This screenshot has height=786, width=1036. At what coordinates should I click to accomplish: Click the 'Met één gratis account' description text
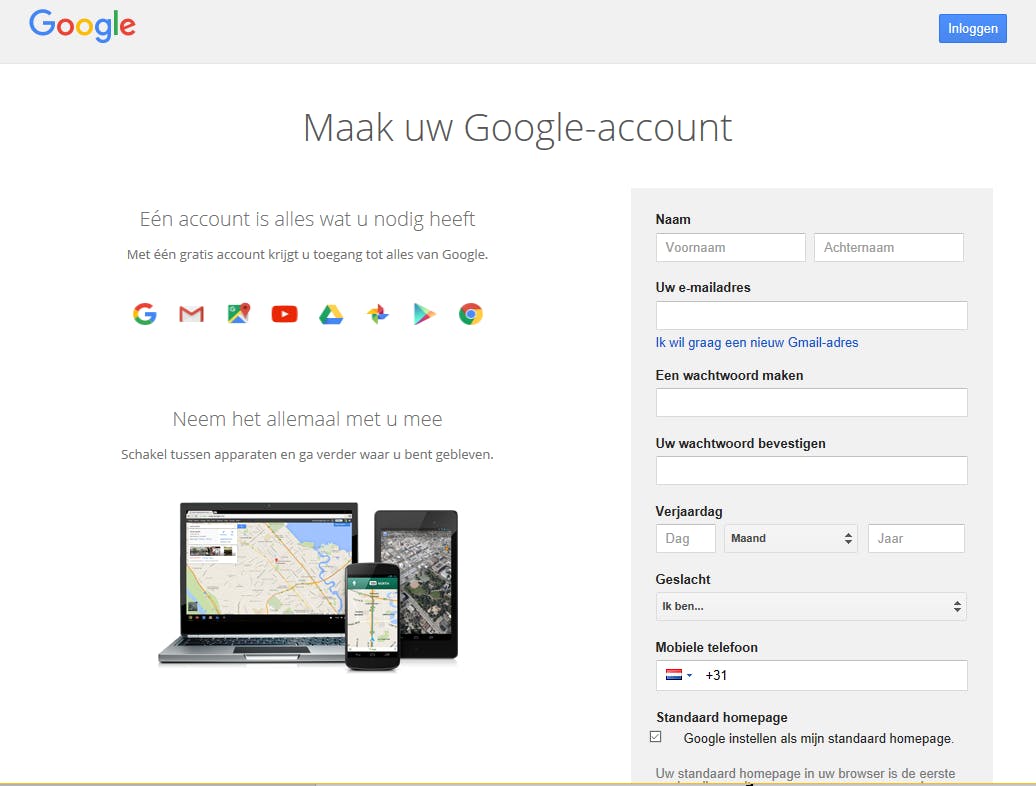[x=307, y=254]
